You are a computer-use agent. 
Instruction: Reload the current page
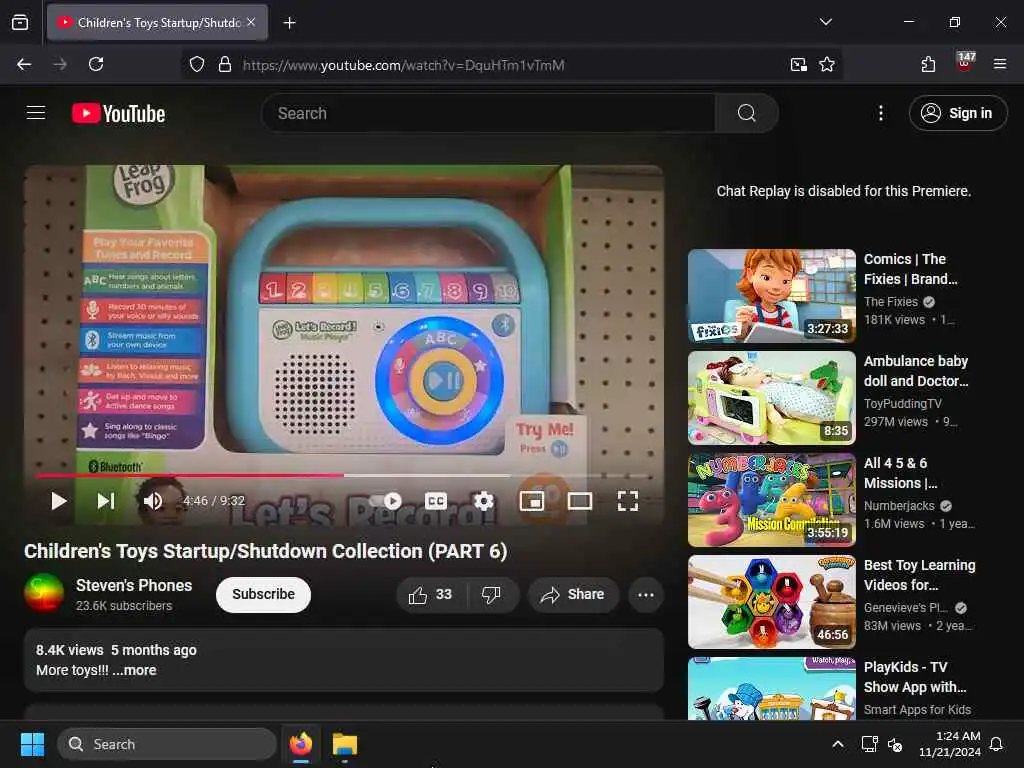pyautogui.click(x=96, y=64)
